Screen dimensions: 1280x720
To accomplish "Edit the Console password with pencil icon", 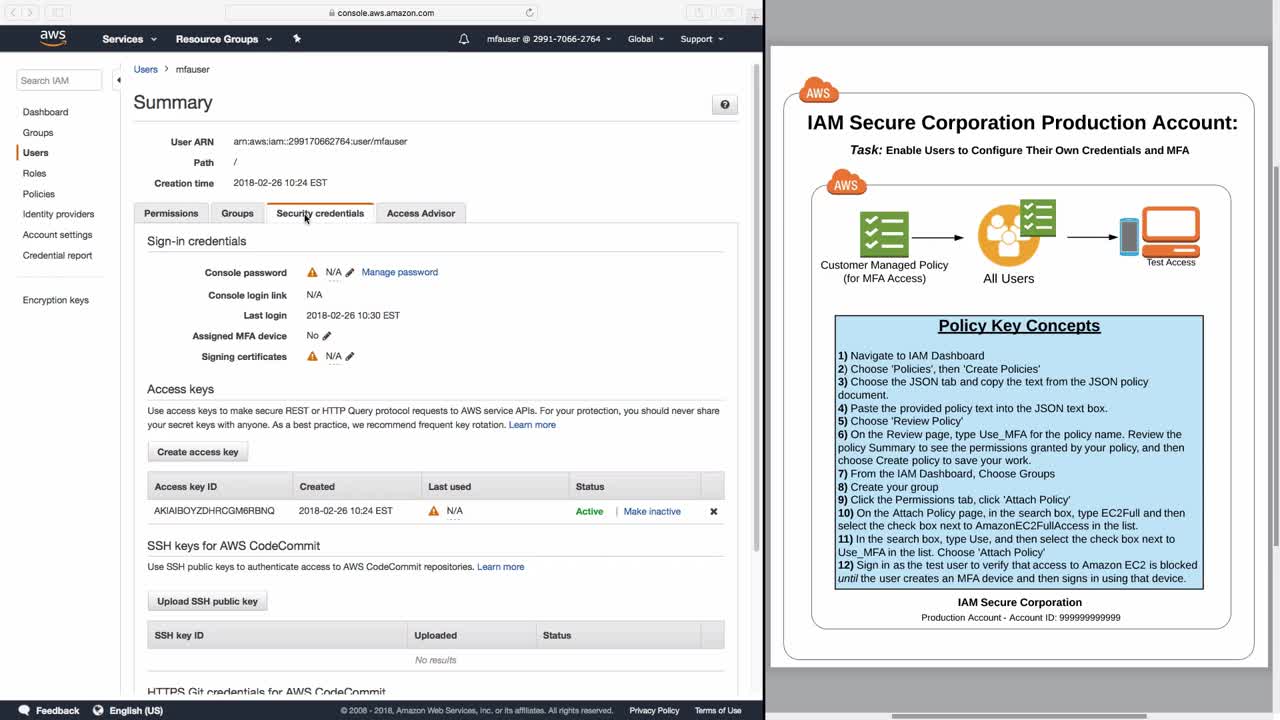I will click(x=350, y=272).
